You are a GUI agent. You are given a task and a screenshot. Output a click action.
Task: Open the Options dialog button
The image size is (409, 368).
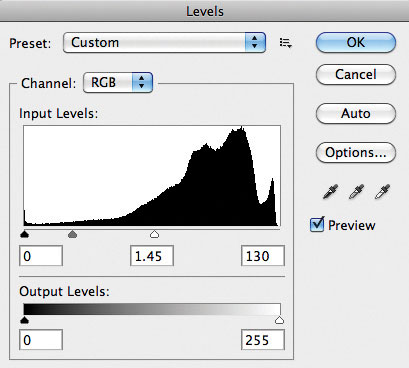[356, 152]
